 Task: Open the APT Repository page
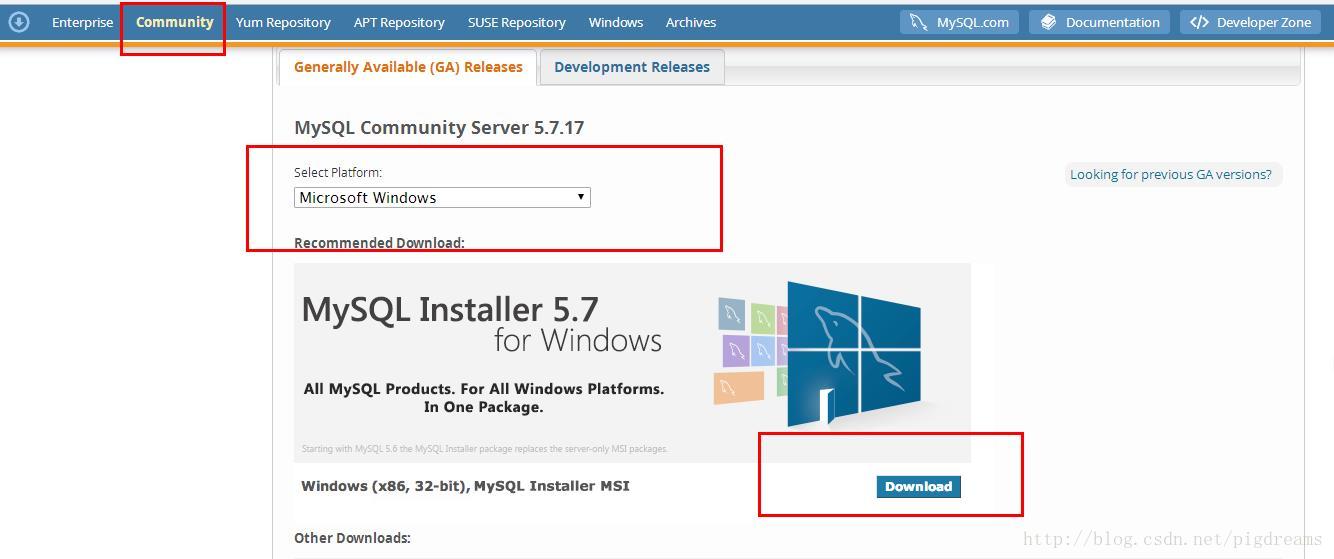pyautogui.click(x=399, y=22)
